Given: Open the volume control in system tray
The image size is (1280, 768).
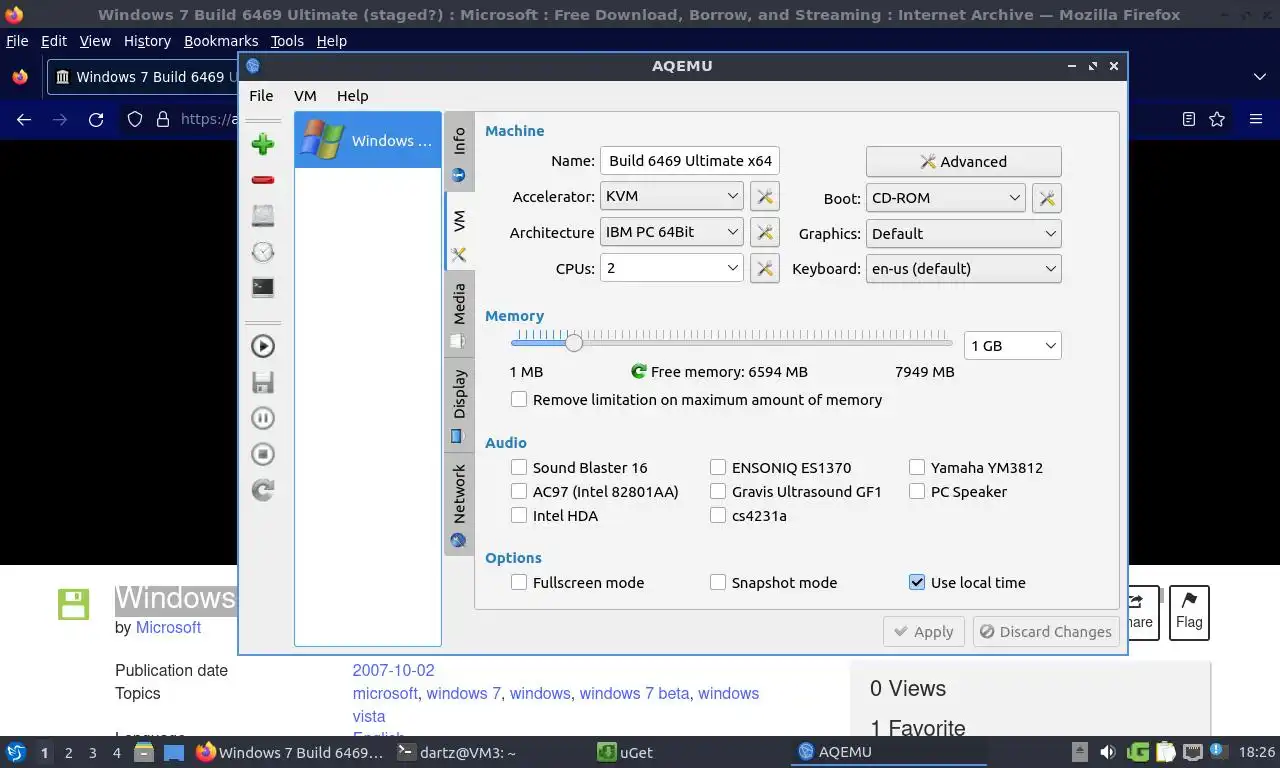Looking at the screenshot, I should pyautogui.click(x=1108, y=752).
